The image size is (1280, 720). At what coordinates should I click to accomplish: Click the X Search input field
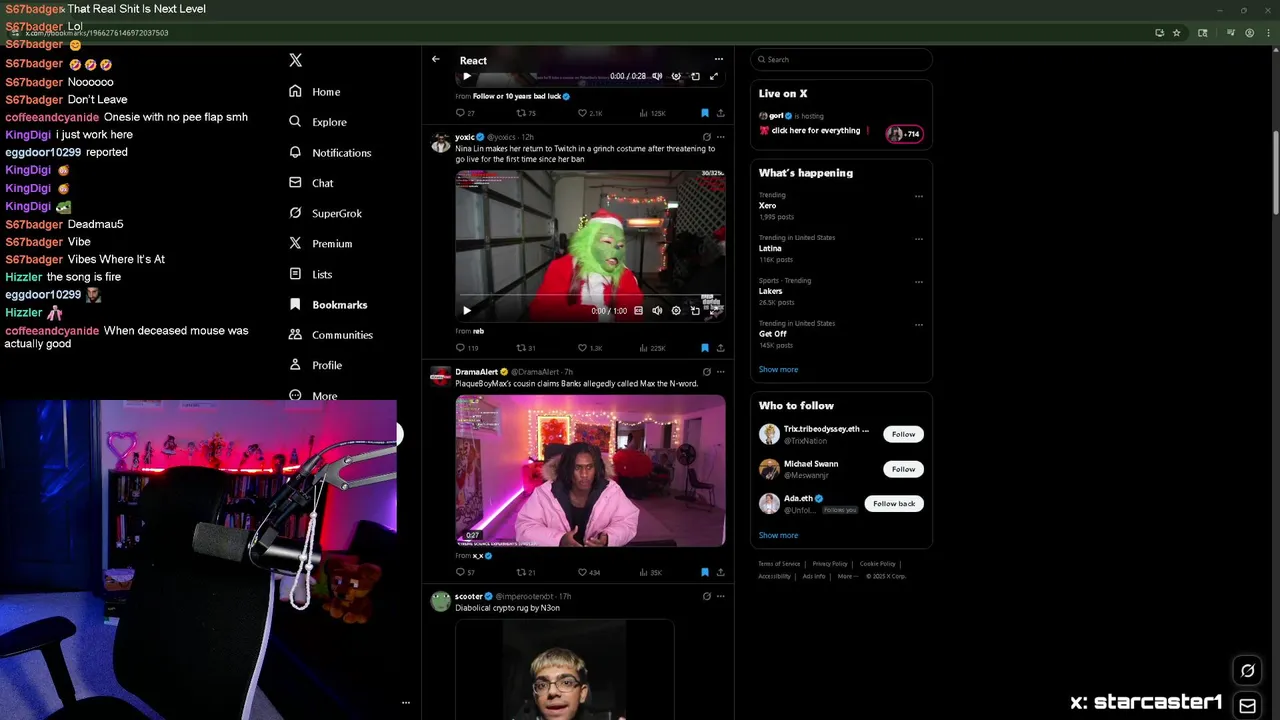pyautogui.click(x=841, y=59)
